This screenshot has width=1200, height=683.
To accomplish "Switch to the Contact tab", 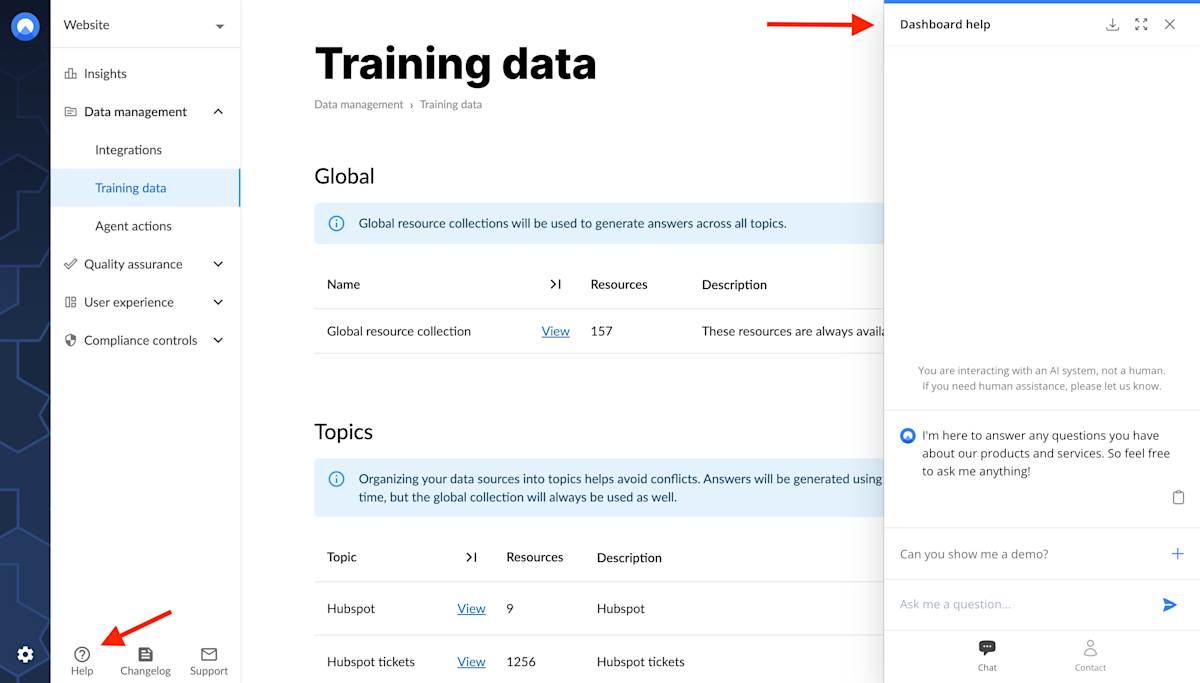I will pos(1090,655).
